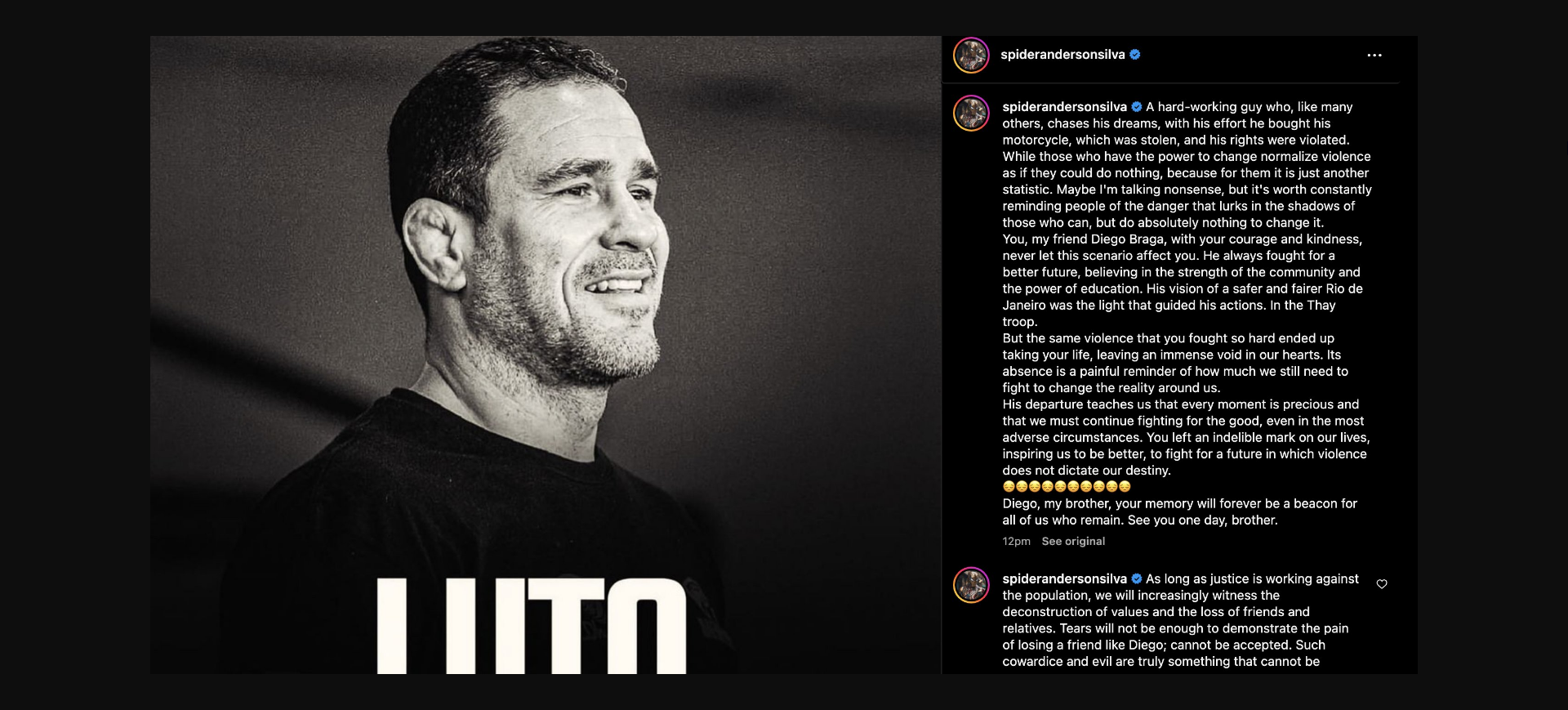Click the profile avatar in the post header
The height and width of the screenshot is (710, 1568).
point(971,56)
